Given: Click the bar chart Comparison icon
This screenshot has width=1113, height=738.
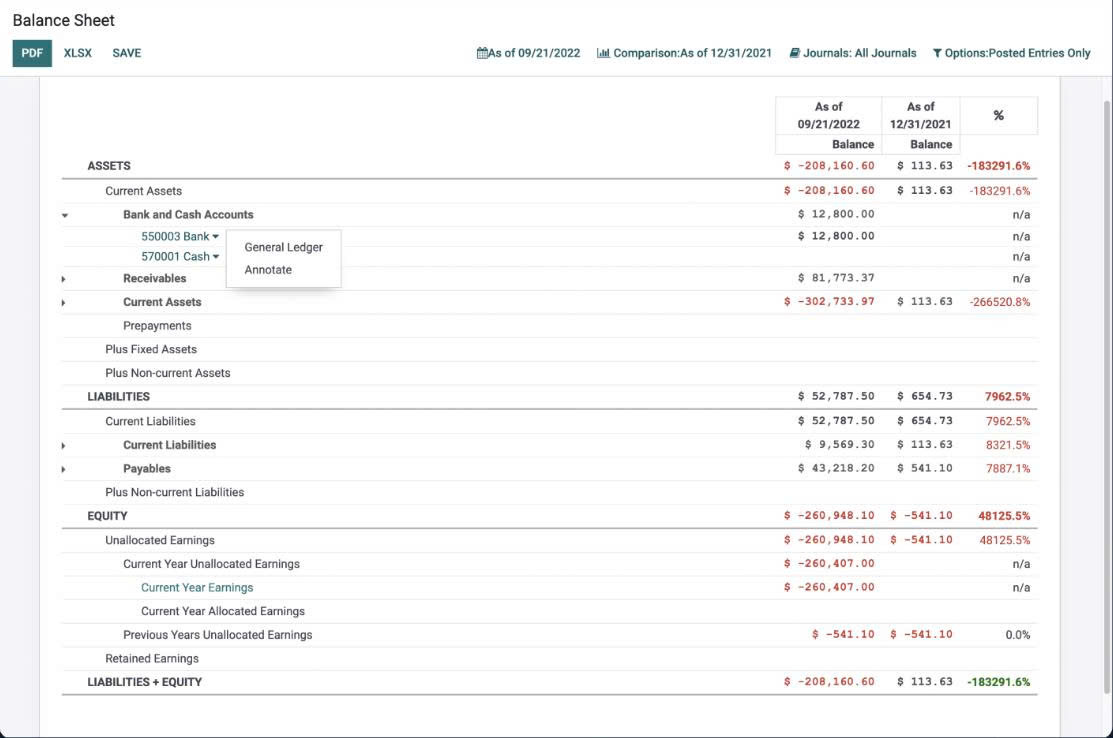Looking at the screenshot, I should pos(603,53).
